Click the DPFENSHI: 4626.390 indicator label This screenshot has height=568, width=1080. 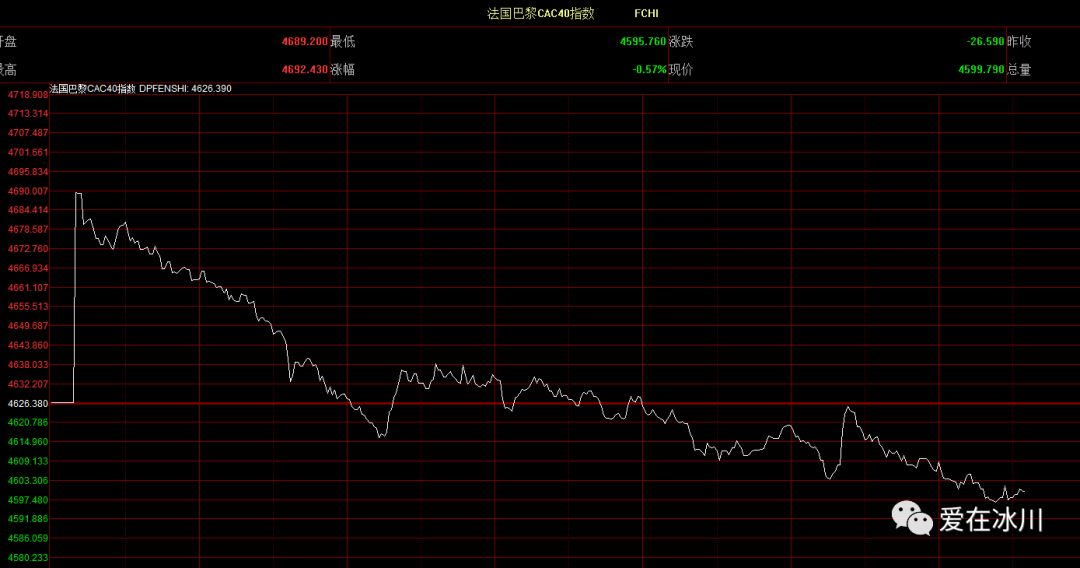[x=185, y=89]
